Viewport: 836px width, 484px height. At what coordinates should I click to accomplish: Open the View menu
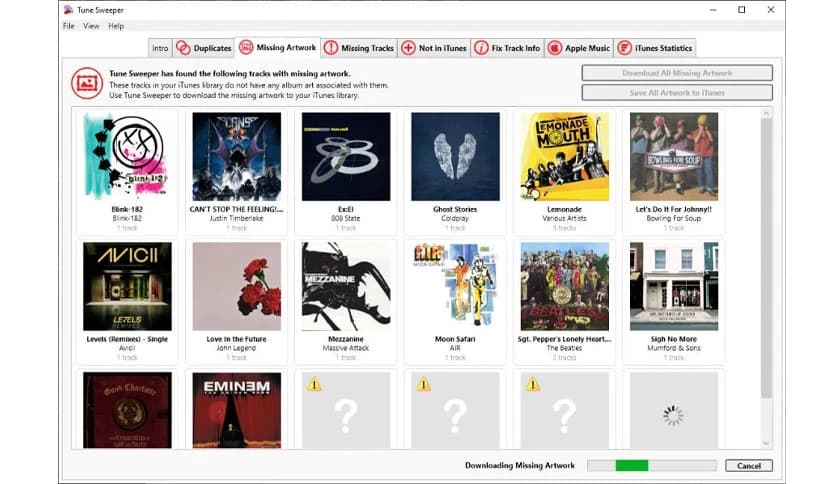91,26
